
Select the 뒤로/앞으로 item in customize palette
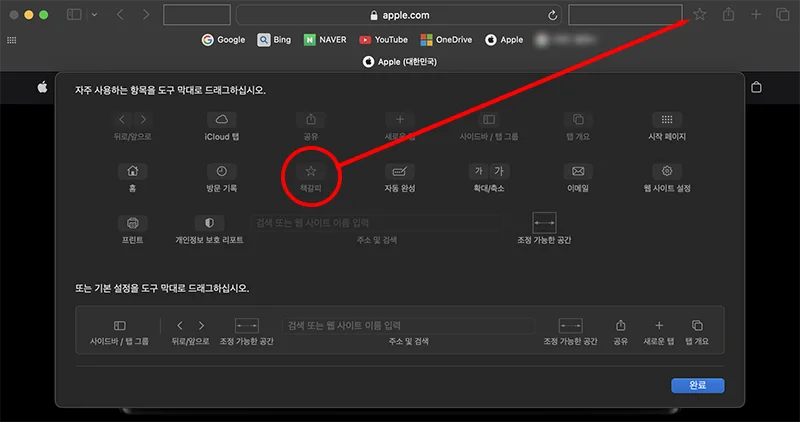[132, 126]
